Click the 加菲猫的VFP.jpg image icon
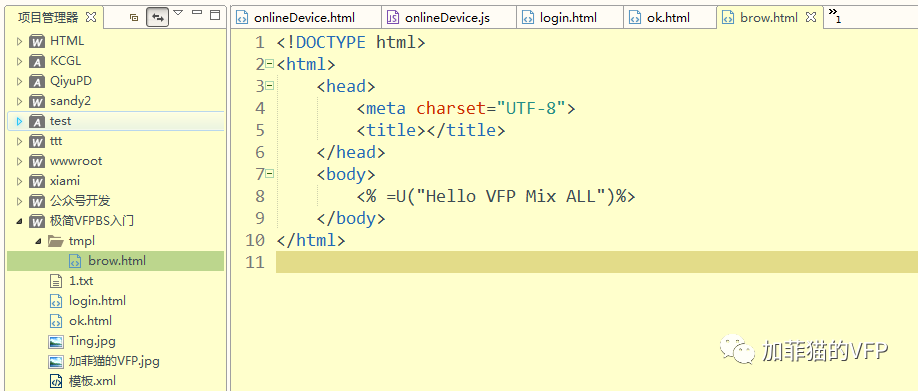This screenshot has height=391, width=918. coord(56,361)
